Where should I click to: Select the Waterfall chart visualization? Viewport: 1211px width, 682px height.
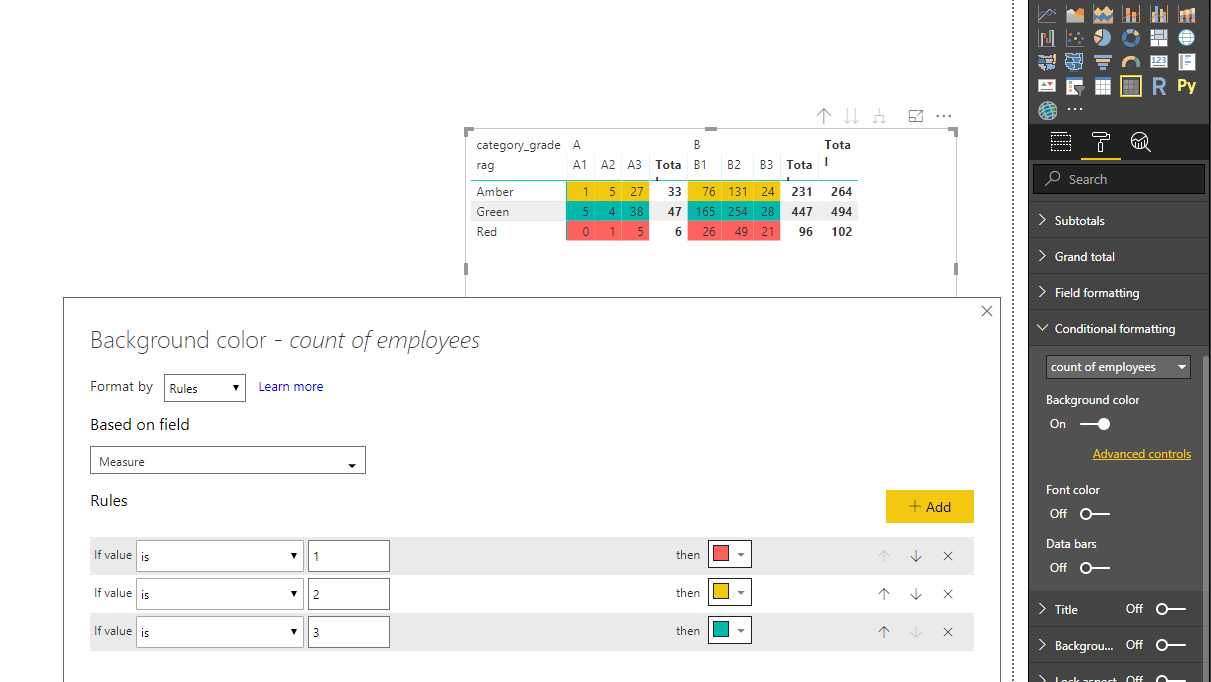(1047, 38)
